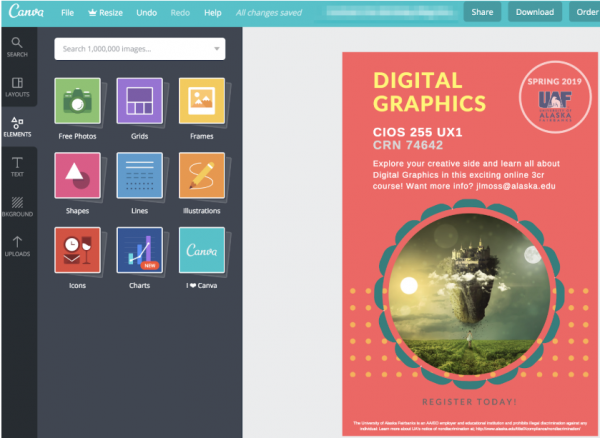Screen dimensions: 600x438
Task: Open the Icons element category
Action: click(x=77, y=250)
